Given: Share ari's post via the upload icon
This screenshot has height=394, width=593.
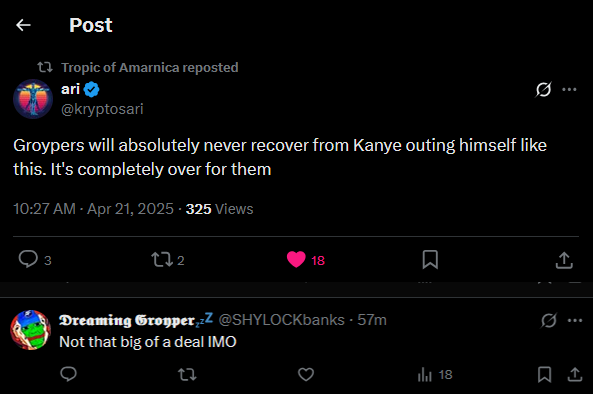Looking at the screenshot, I should click(x=564, y=260).
